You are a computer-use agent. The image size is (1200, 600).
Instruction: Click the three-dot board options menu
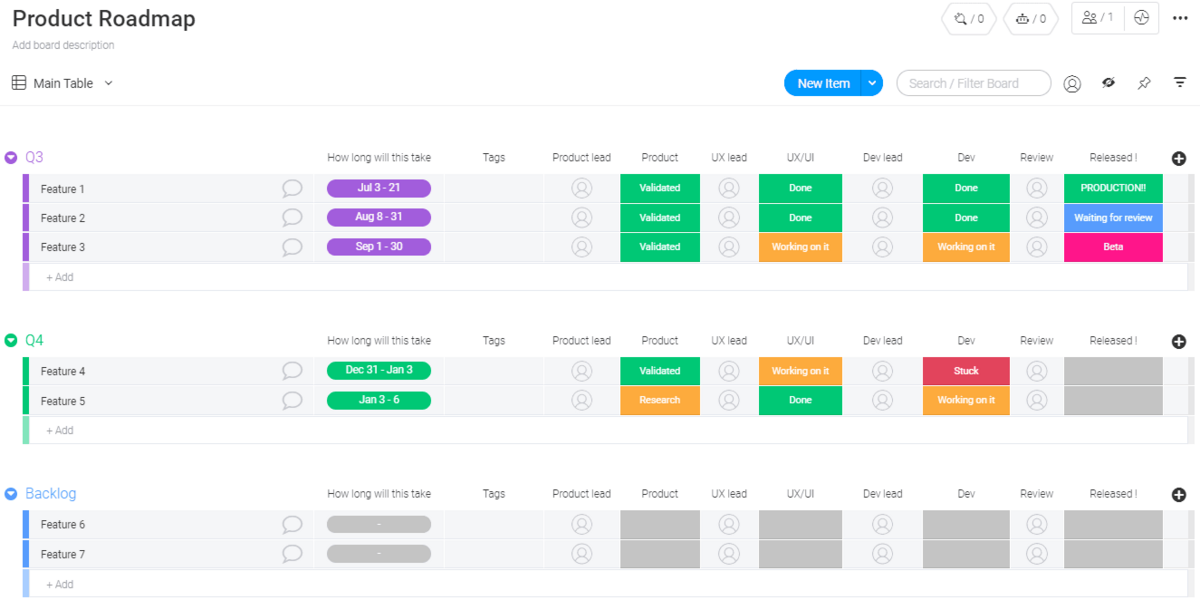(1180, 18)
